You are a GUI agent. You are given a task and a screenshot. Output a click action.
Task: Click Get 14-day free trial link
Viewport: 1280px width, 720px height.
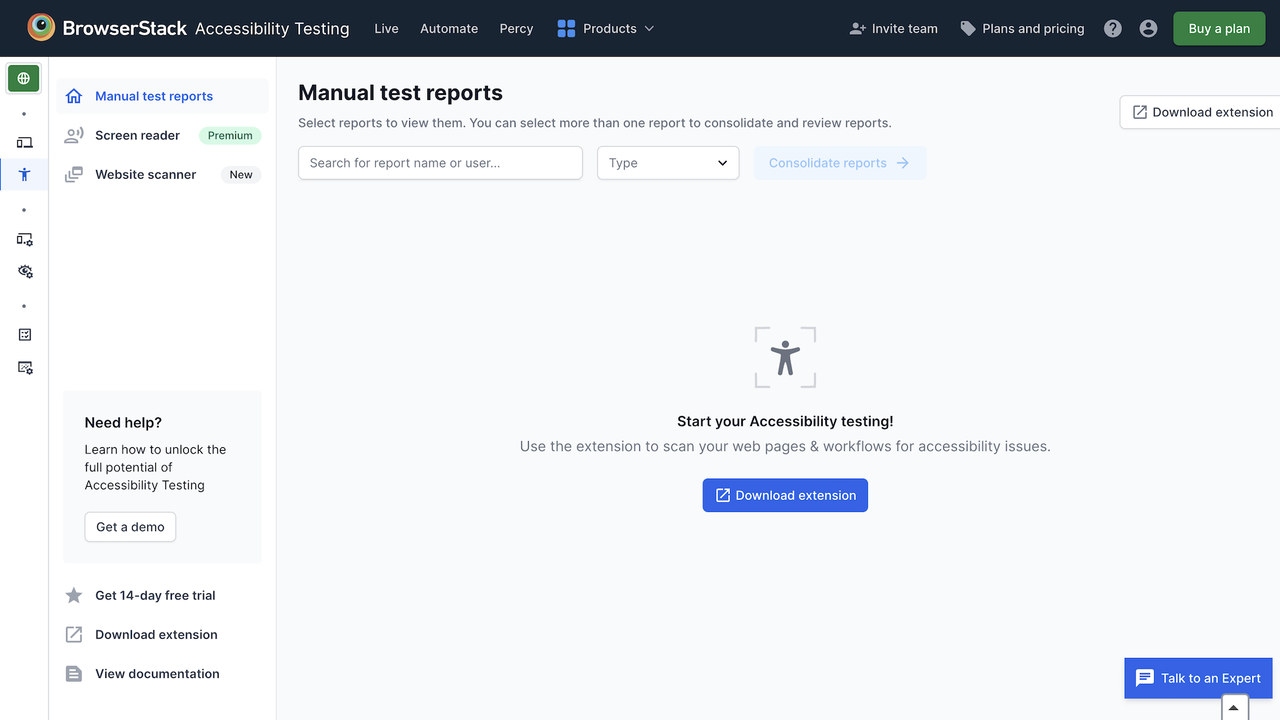coord(155,595)
